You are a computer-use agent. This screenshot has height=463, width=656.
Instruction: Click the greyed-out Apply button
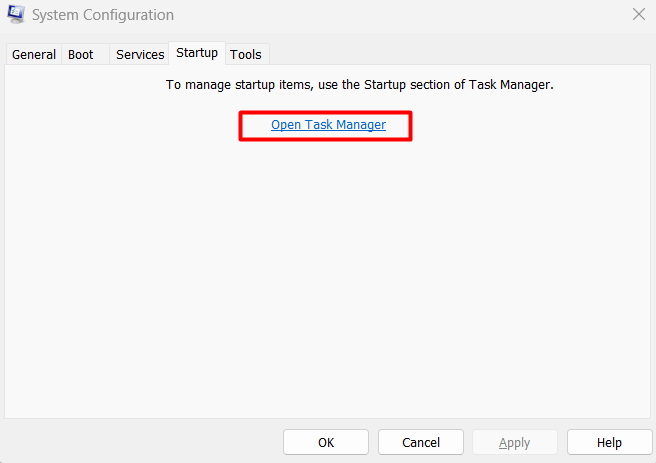[x=514, y=442]
